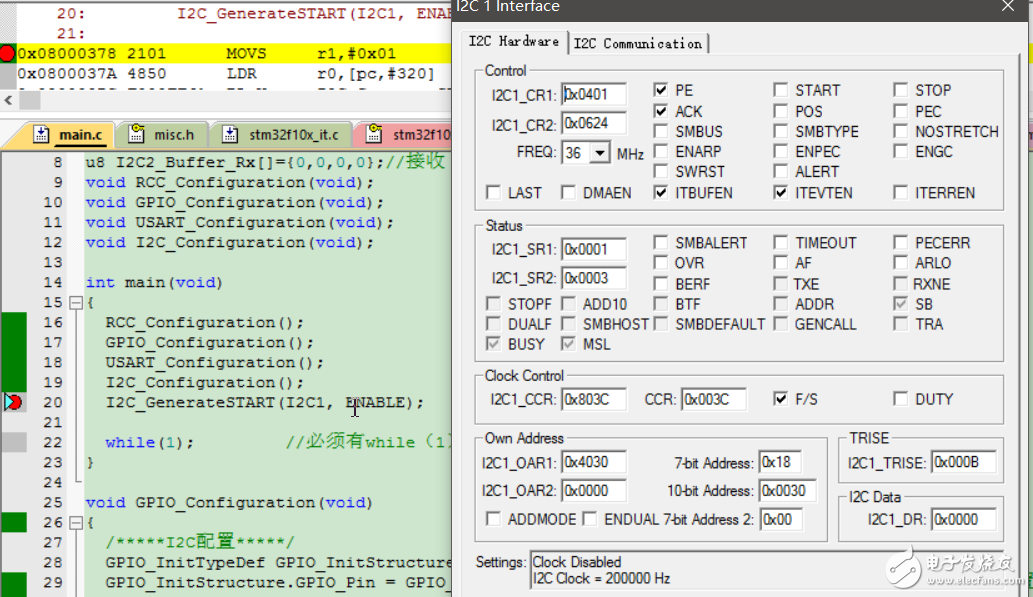The width and height of the screenshot is (1033, 597).
Task: Click the stm32f10x_it.c file tab icon
Action: click(229, 134)
